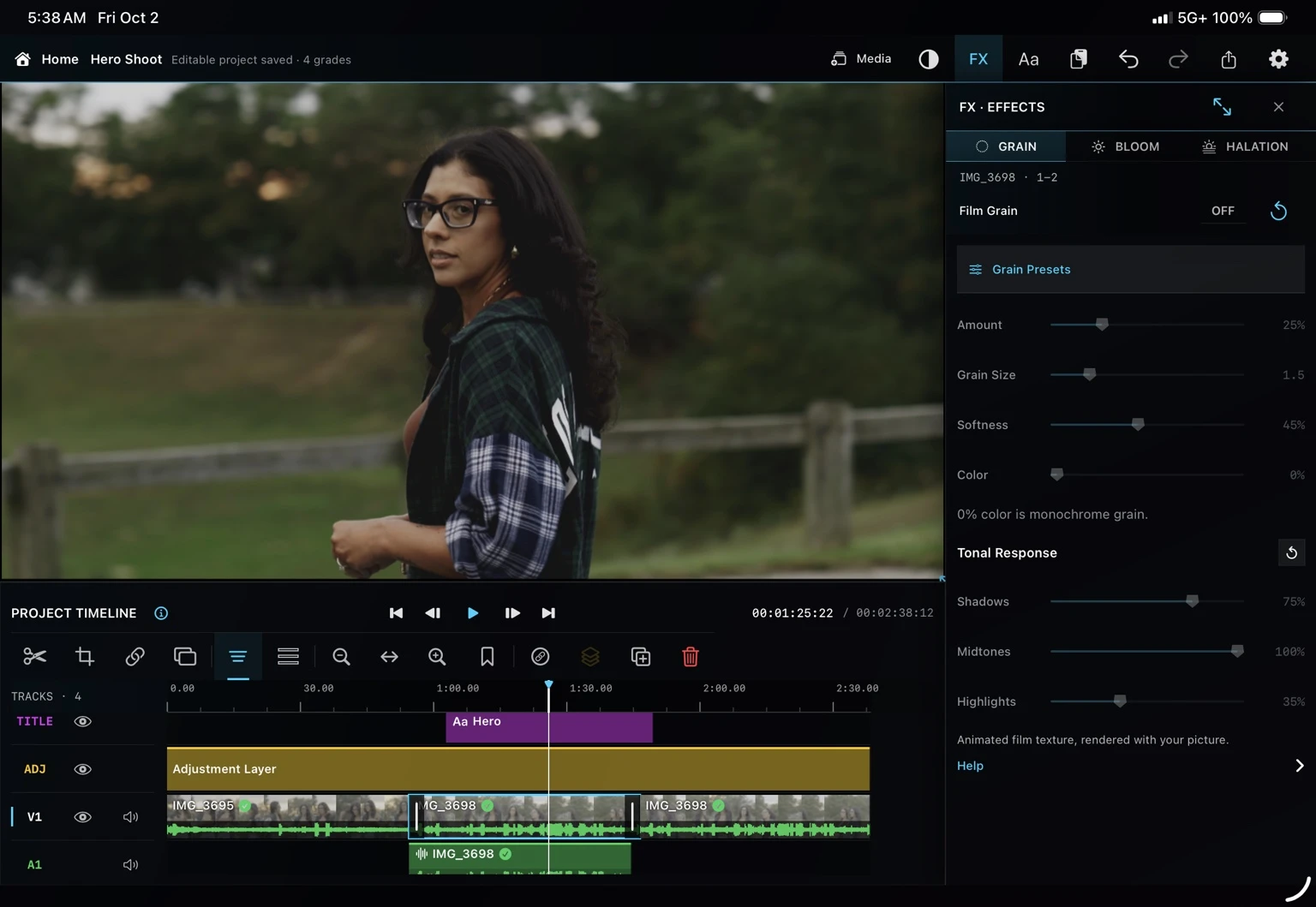
Task: Share or export the project
Action: click(x=1229, y=59)
